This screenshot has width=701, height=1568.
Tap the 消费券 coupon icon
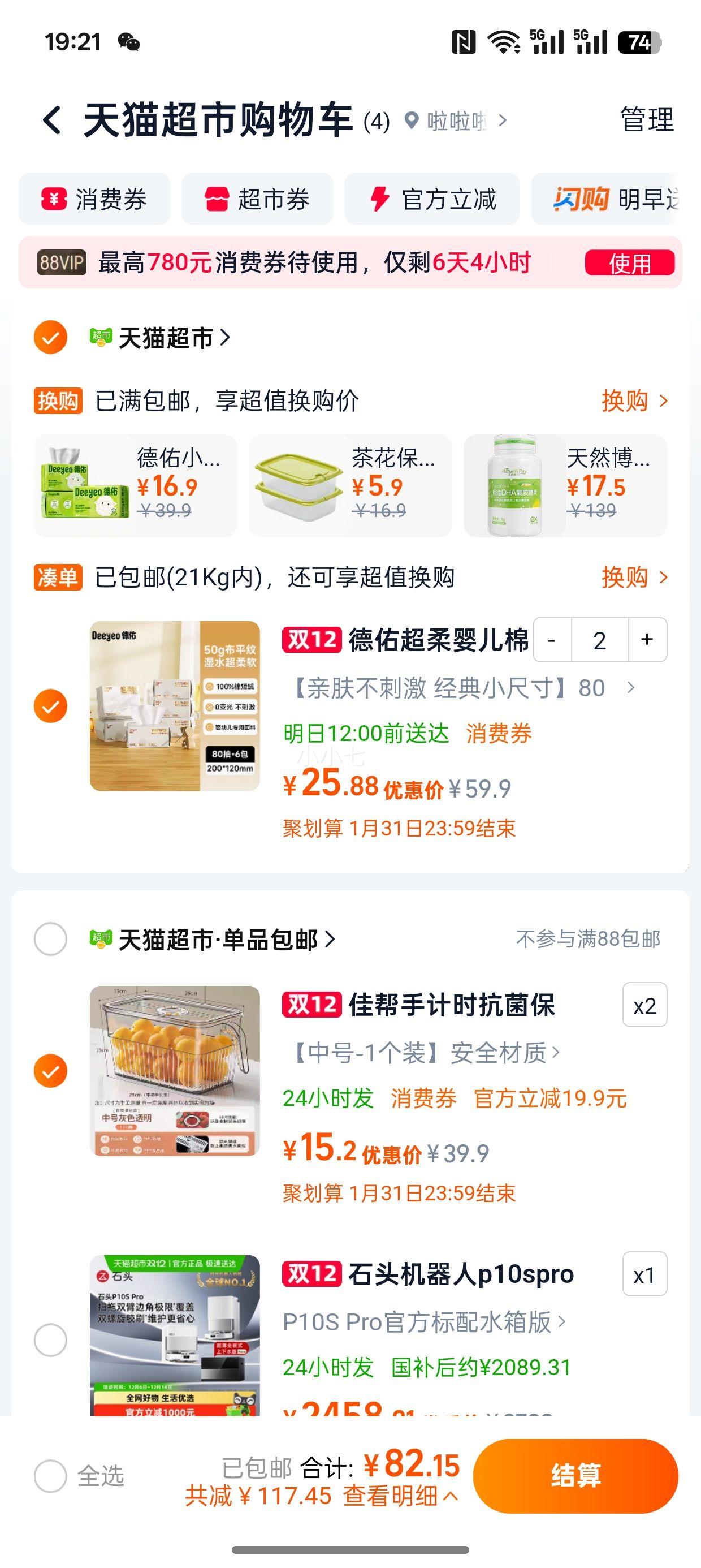point(54,199)
